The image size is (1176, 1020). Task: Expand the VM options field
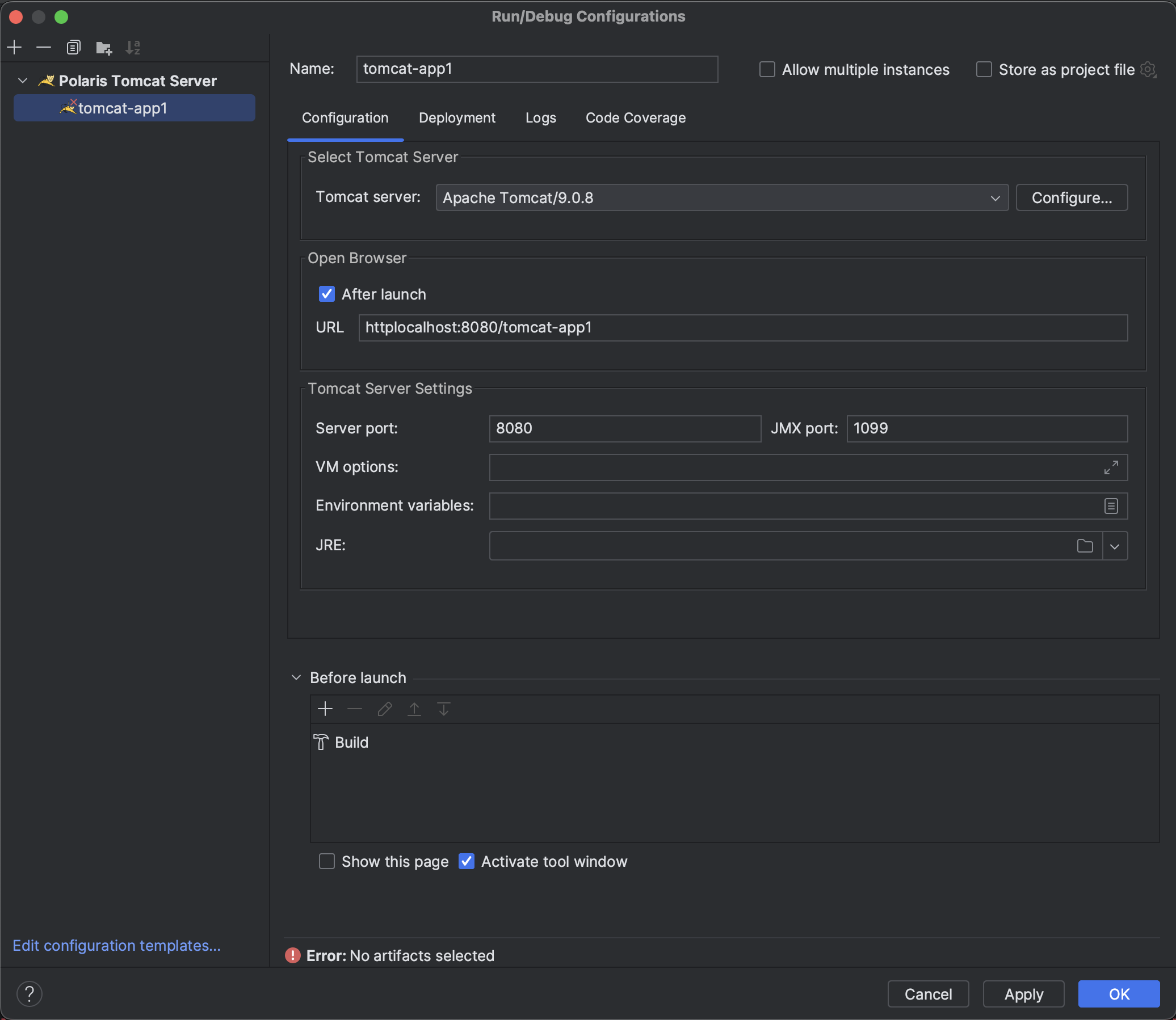tap(1111, 467)
